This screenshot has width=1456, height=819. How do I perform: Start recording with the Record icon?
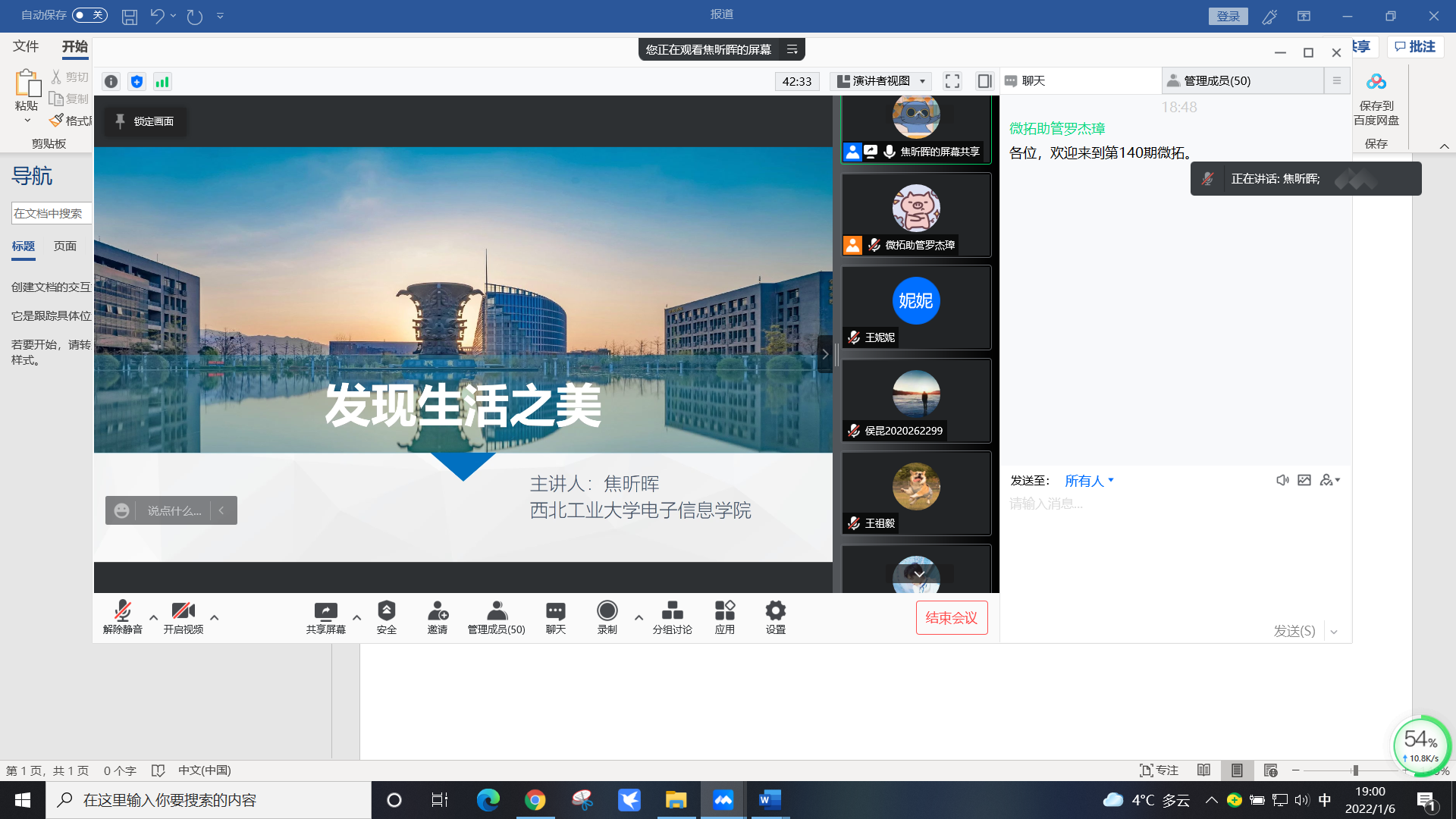[607, 611]
